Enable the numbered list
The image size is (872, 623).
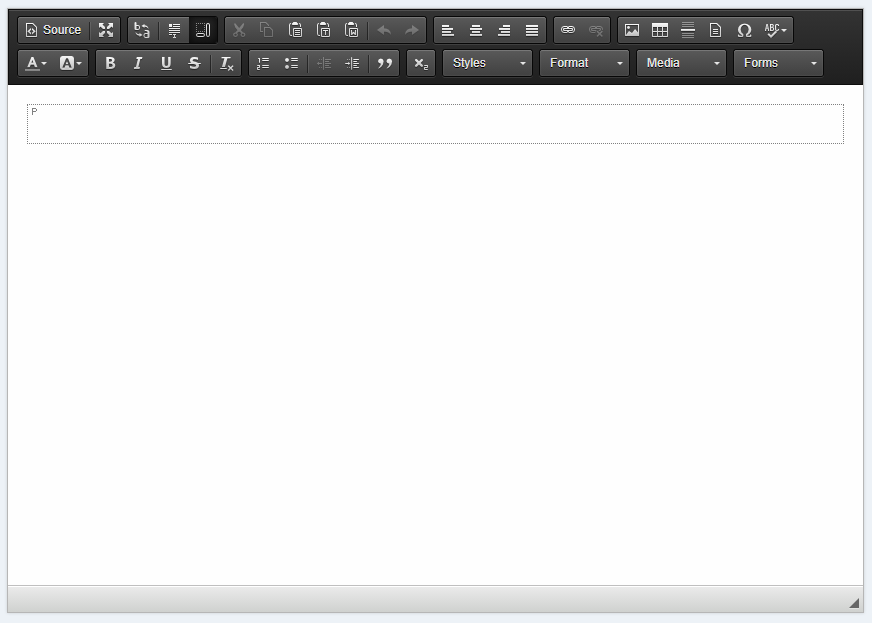[x=262, y=62]
